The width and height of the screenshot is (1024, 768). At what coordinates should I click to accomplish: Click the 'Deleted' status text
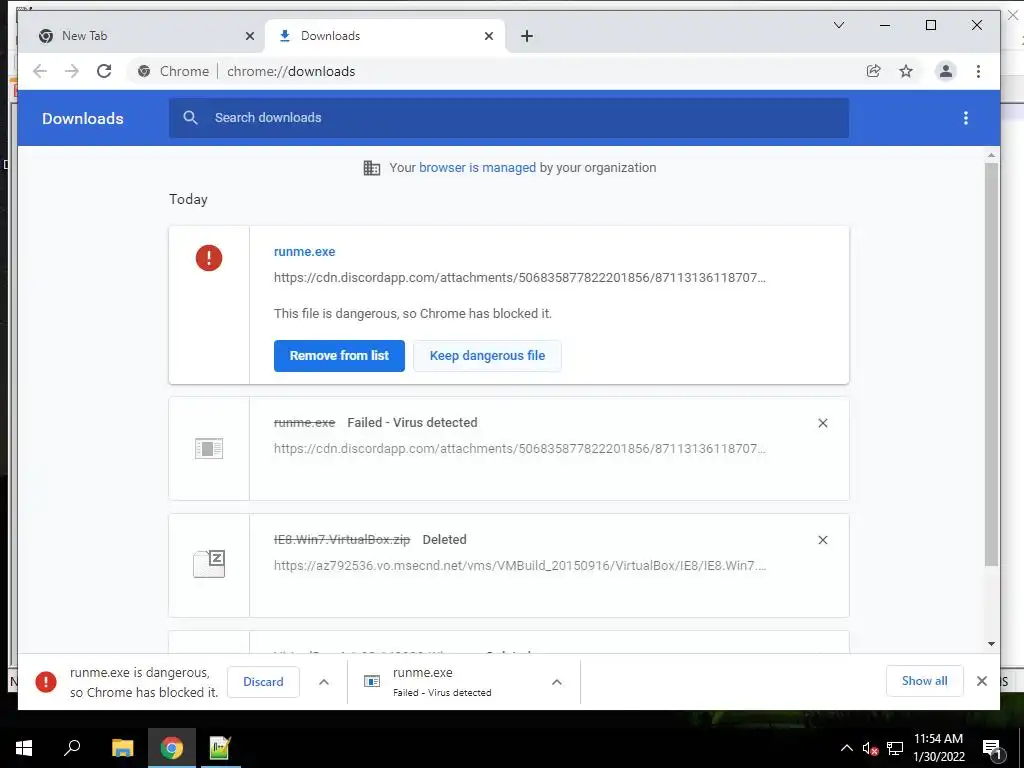tap(444, 539)
